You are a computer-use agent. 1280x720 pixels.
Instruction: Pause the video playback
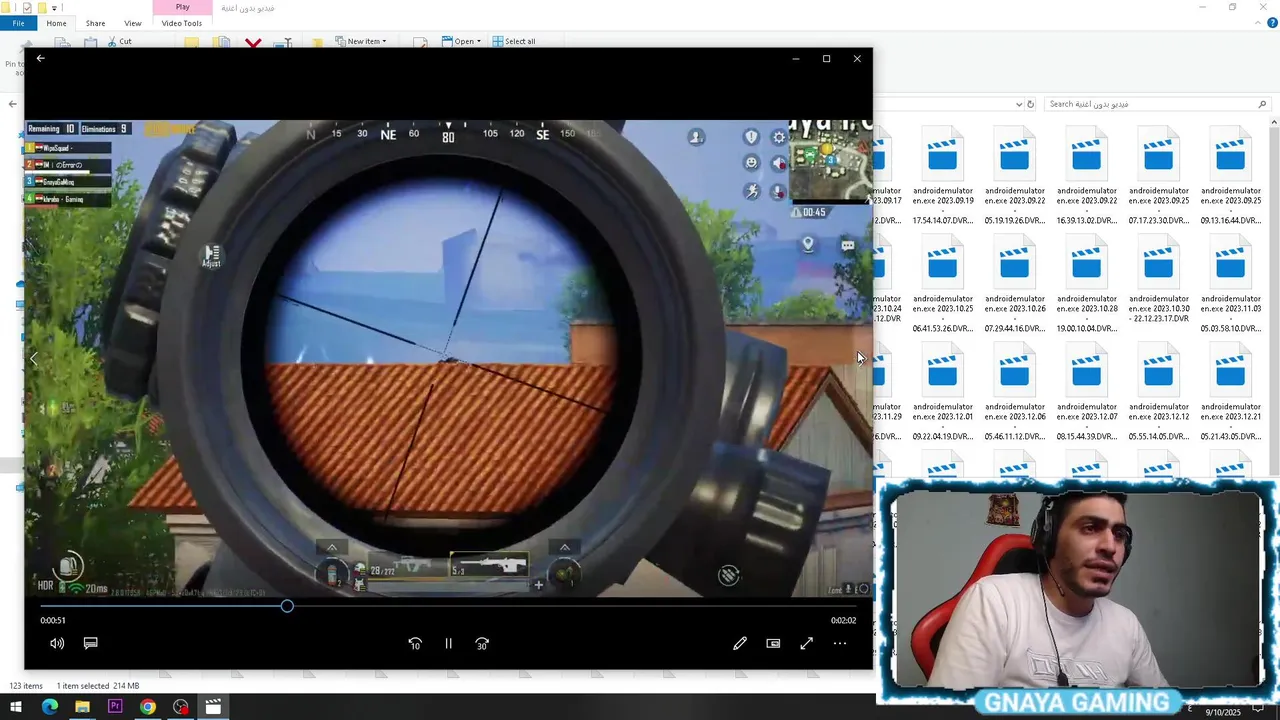[x=448, y=644]
